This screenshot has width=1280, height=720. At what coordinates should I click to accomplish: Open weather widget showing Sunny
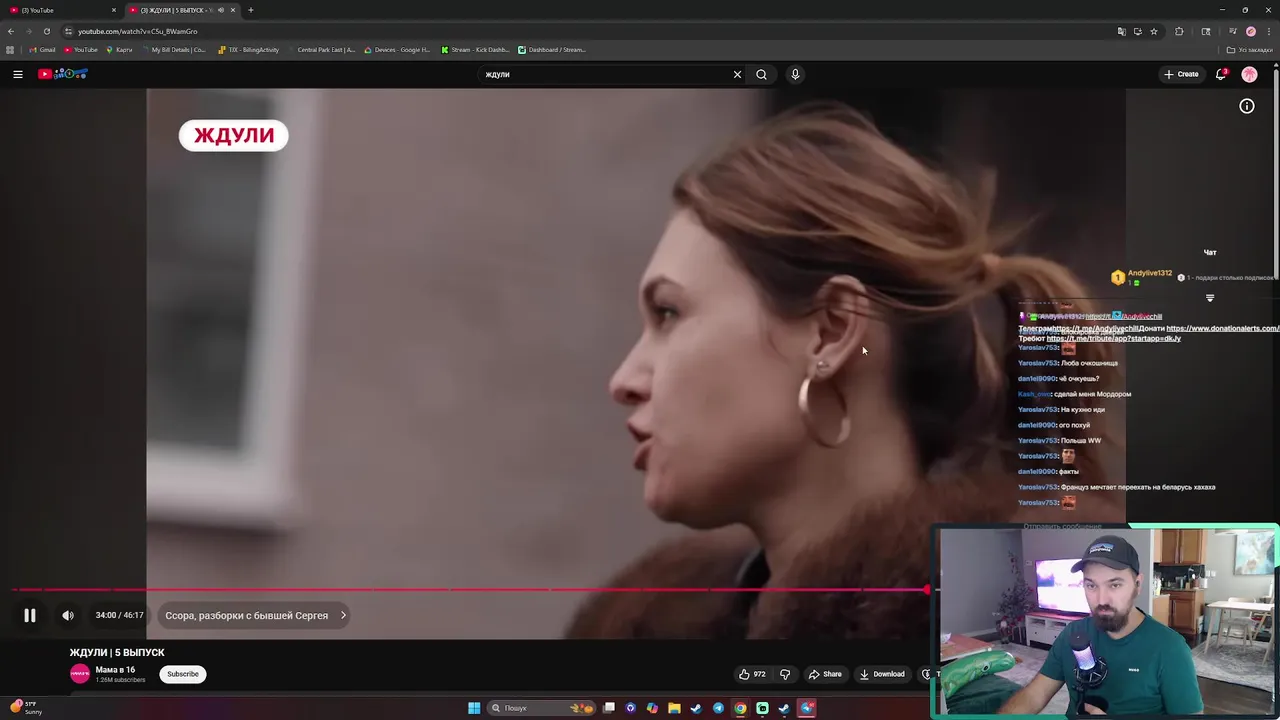point(24,708)
